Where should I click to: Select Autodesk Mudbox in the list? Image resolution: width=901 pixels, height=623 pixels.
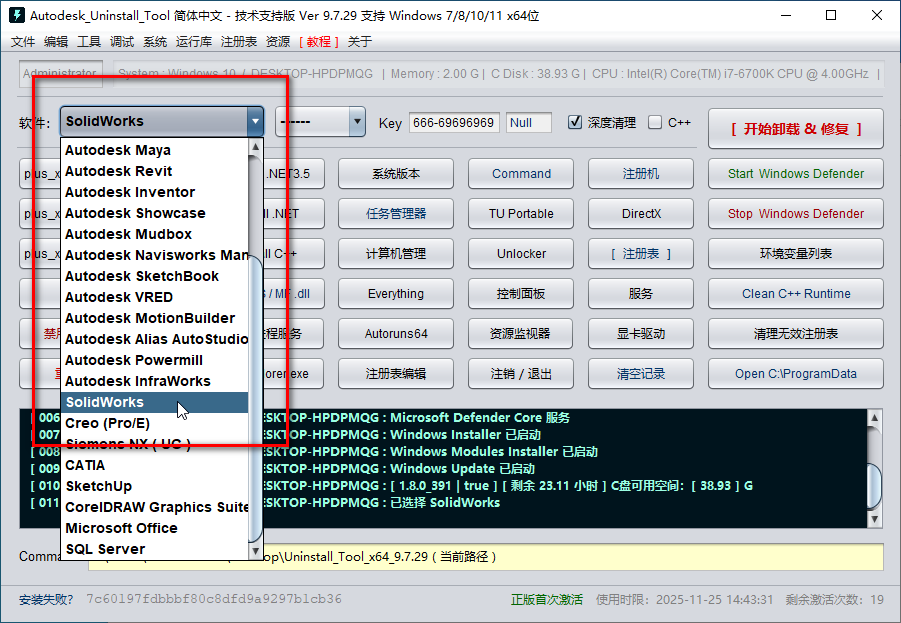coord(155,234)
